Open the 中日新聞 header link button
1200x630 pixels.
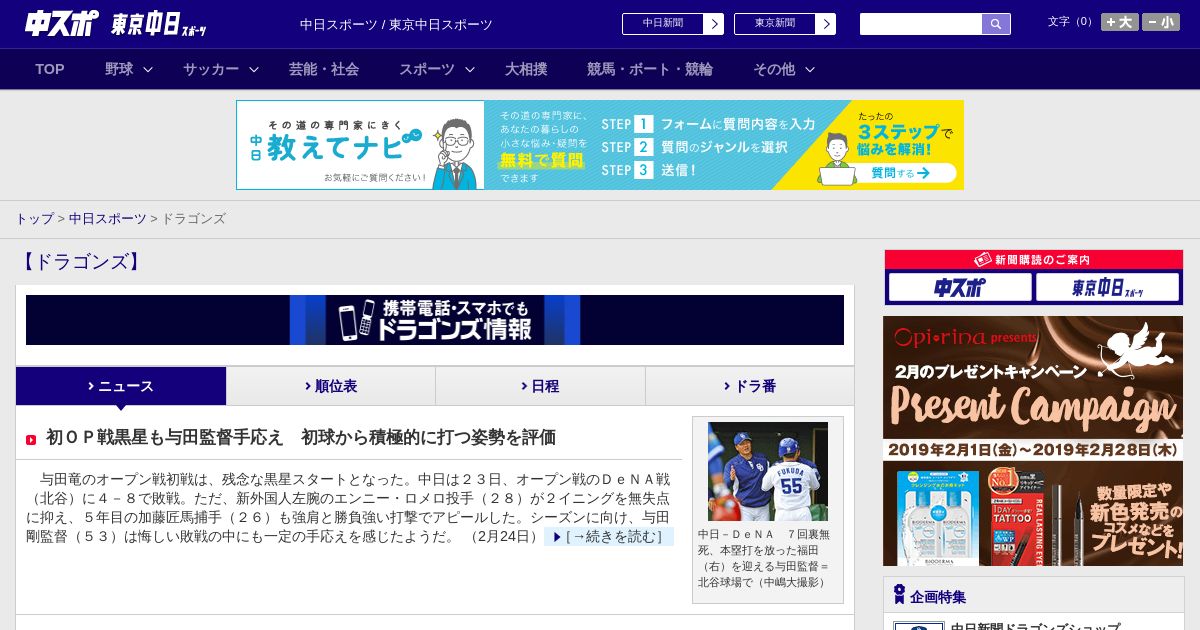[662, 24]
